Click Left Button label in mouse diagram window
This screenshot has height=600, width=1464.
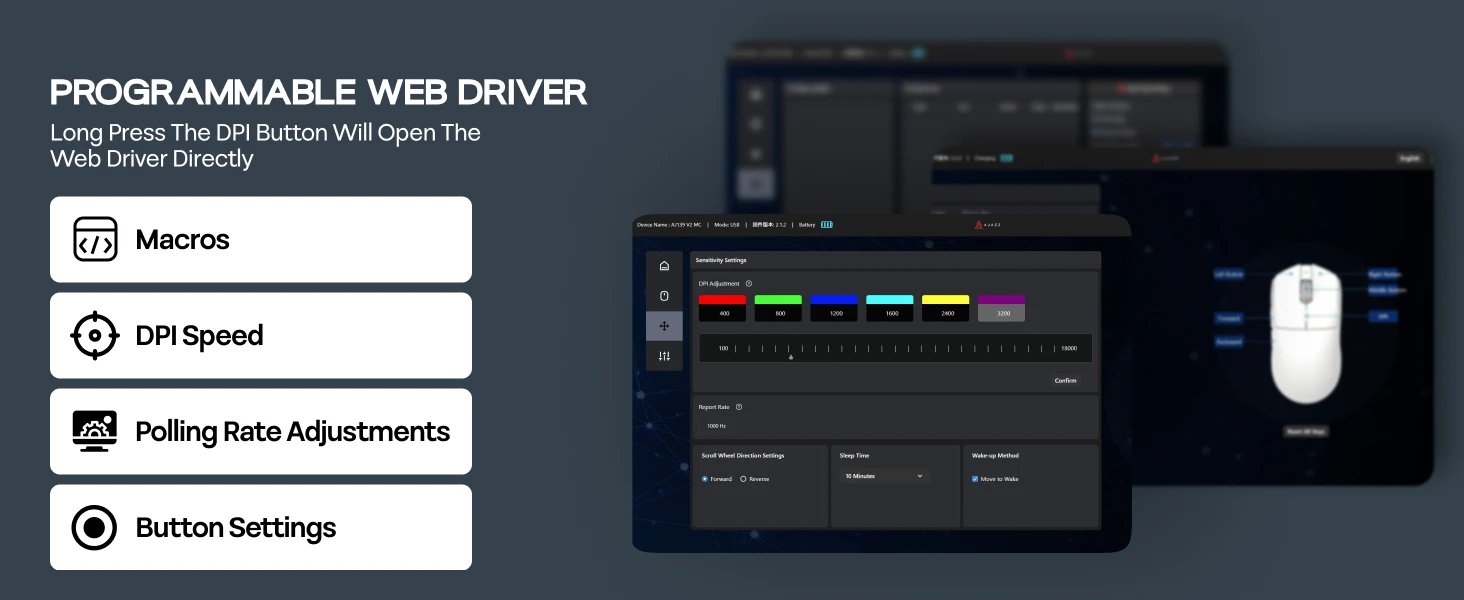1229,274
